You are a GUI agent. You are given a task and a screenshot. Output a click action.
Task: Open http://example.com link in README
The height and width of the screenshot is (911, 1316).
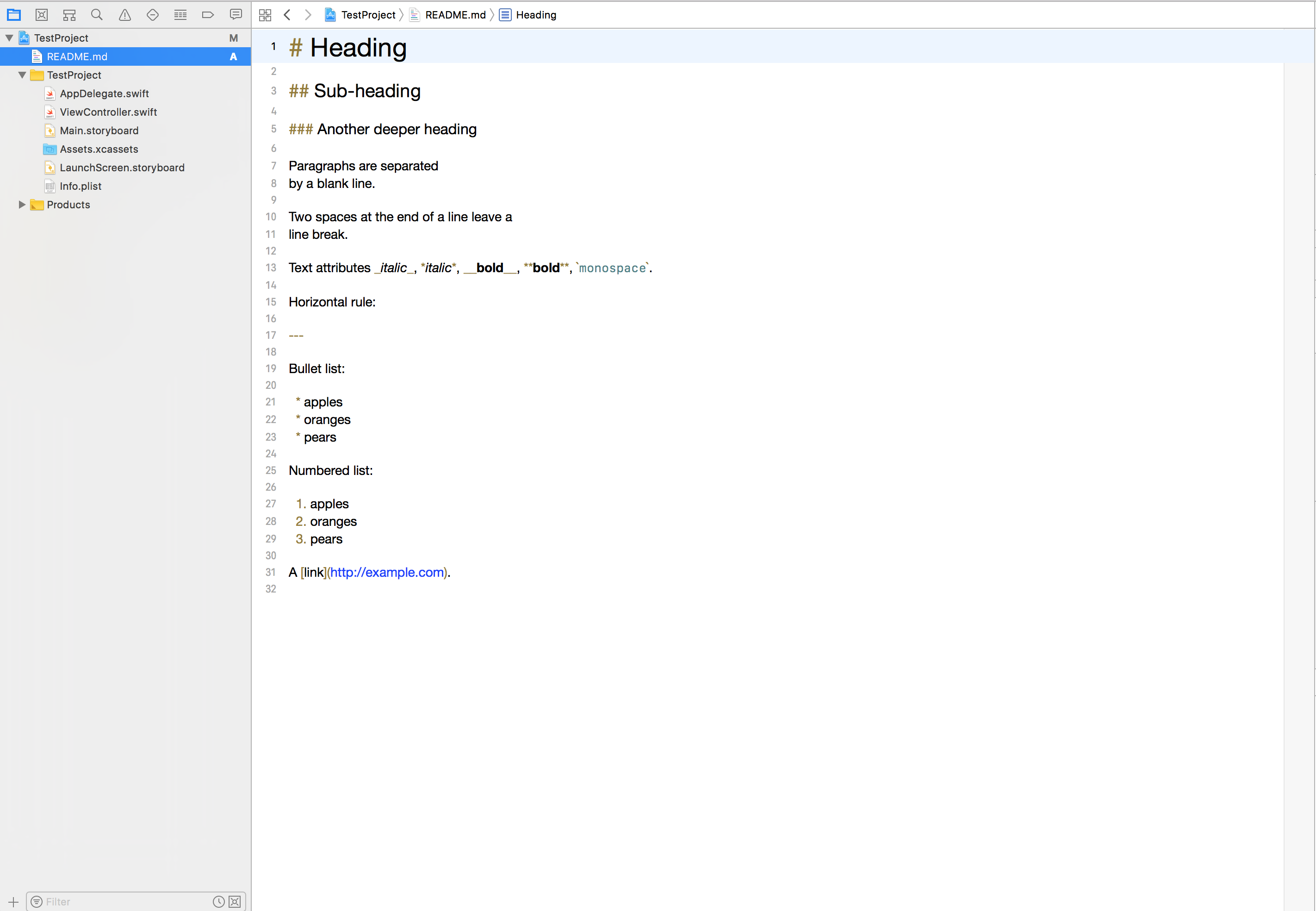tap(388, 573)
